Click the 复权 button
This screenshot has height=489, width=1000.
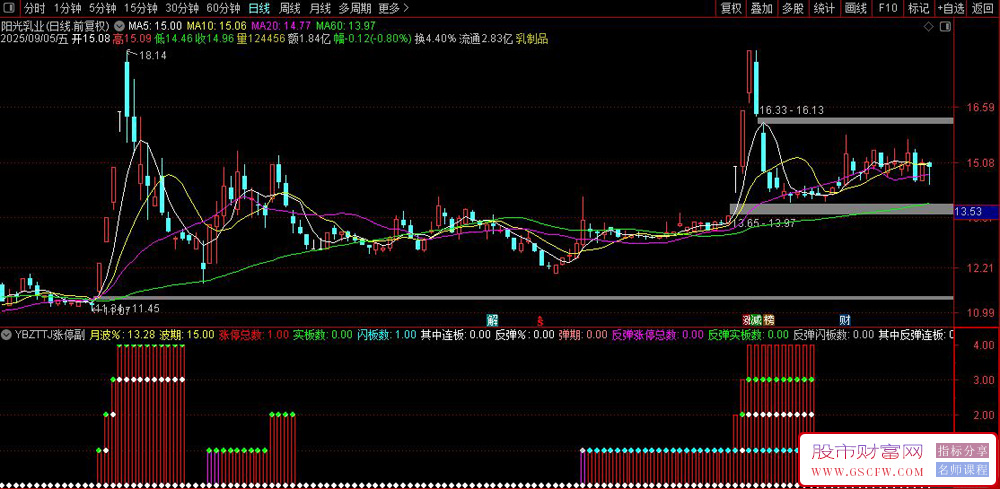click(731, 8)
